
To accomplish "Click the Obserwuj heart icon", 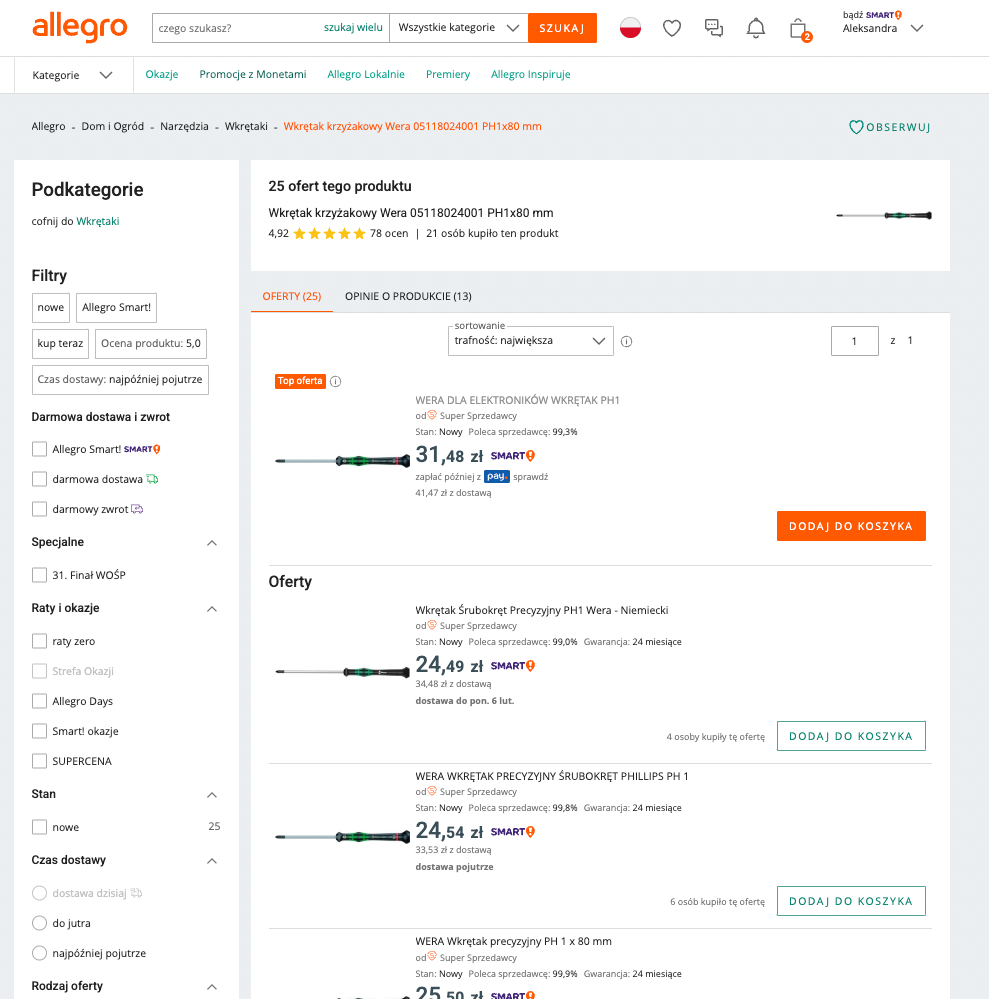I will click(856, 127).
